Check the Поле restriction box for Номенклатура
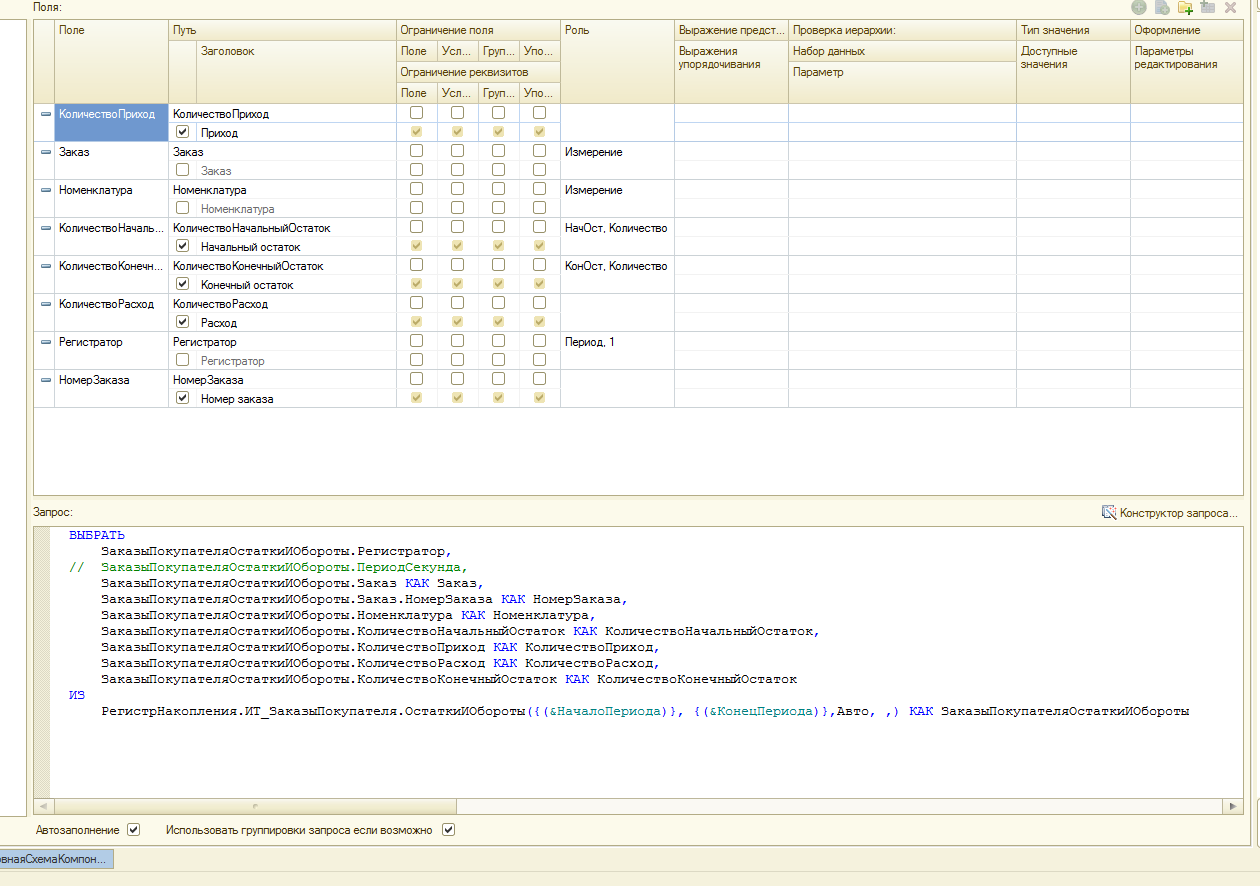Viewport: 1260px width, 886px height. [416, 189]
